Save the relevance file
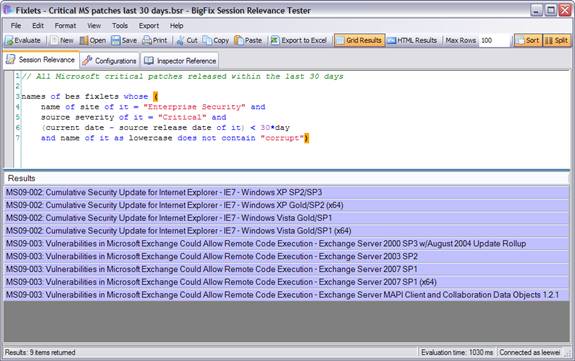The image size is (575, 361). click(x=124, y=40)
